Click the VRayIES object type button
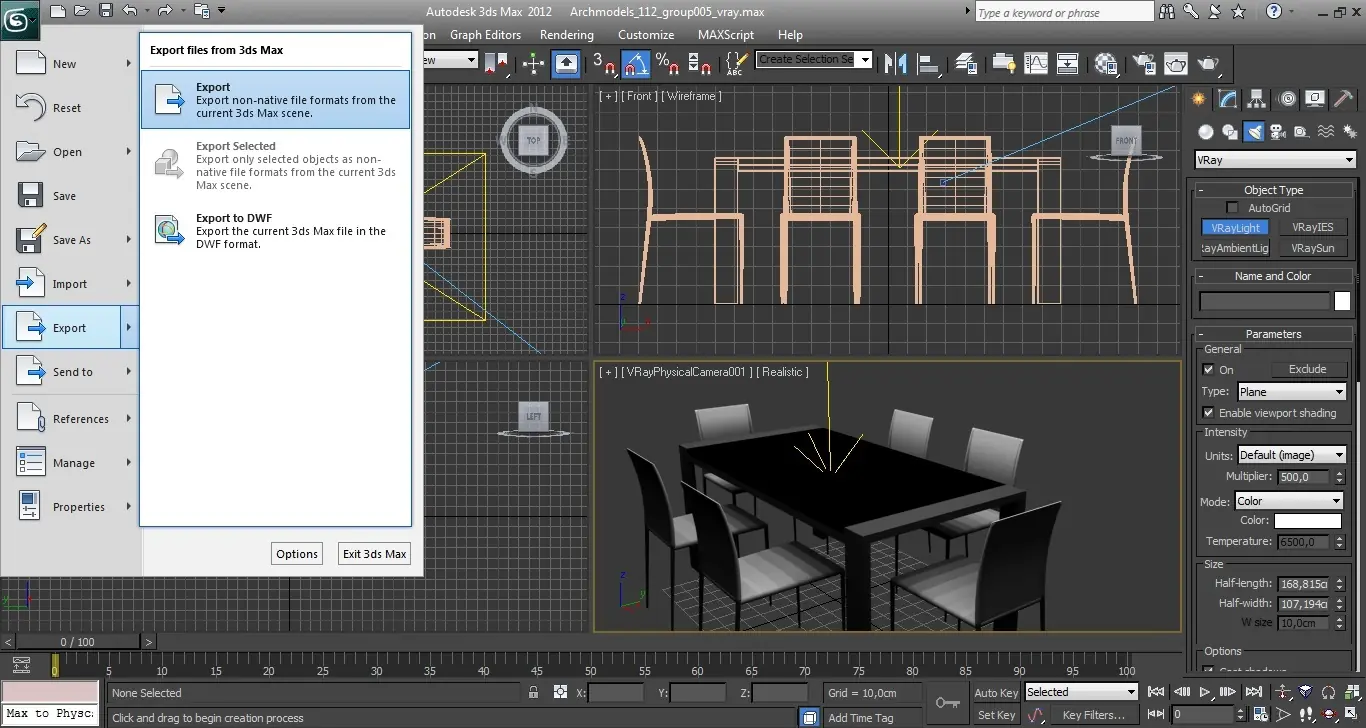1366x728 pixels. click(1313, 228)
